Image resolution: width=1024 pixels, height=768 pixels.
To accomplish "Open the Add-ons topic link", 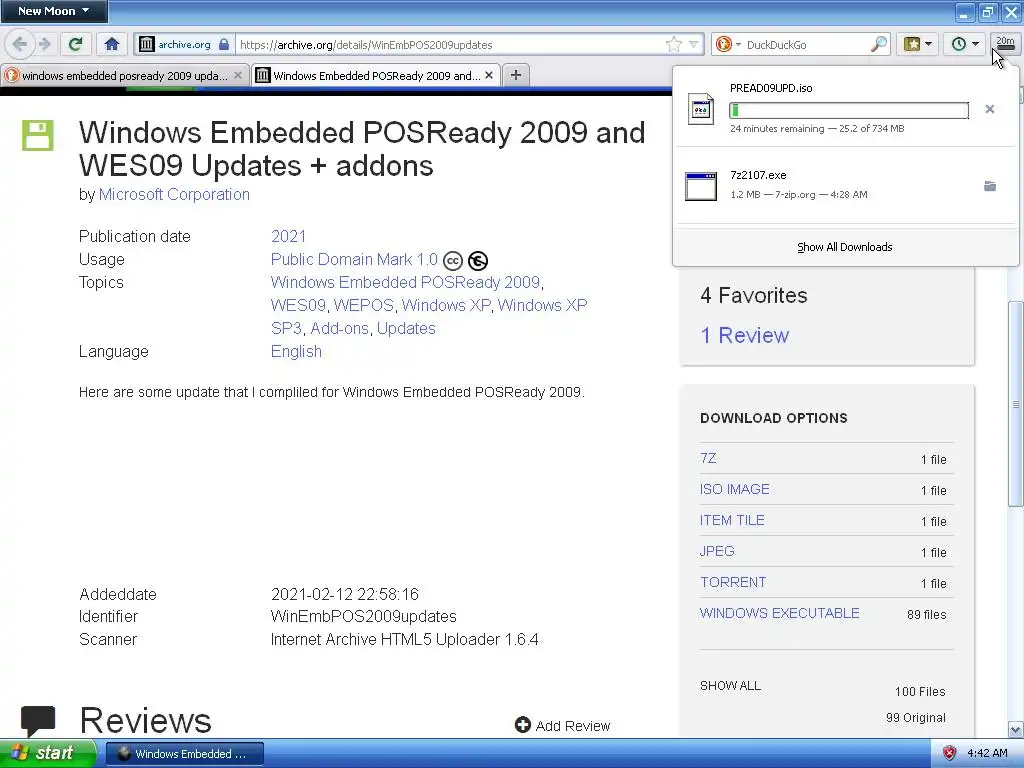I will 340,328.
